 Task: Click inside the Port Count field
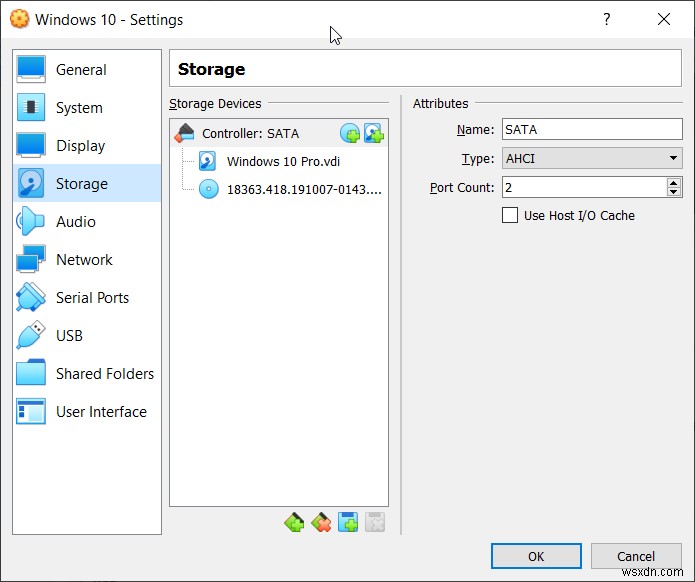pos(584,187)
